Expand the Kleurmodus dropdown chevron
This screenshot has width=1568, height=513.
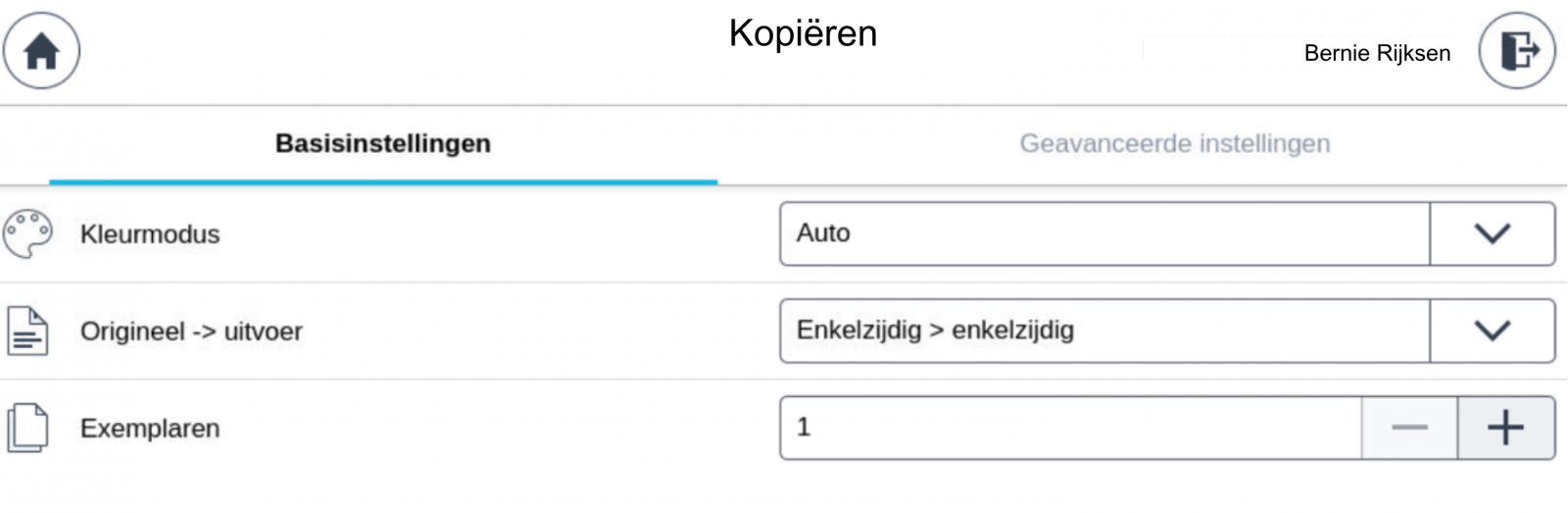click(1493, 233)
